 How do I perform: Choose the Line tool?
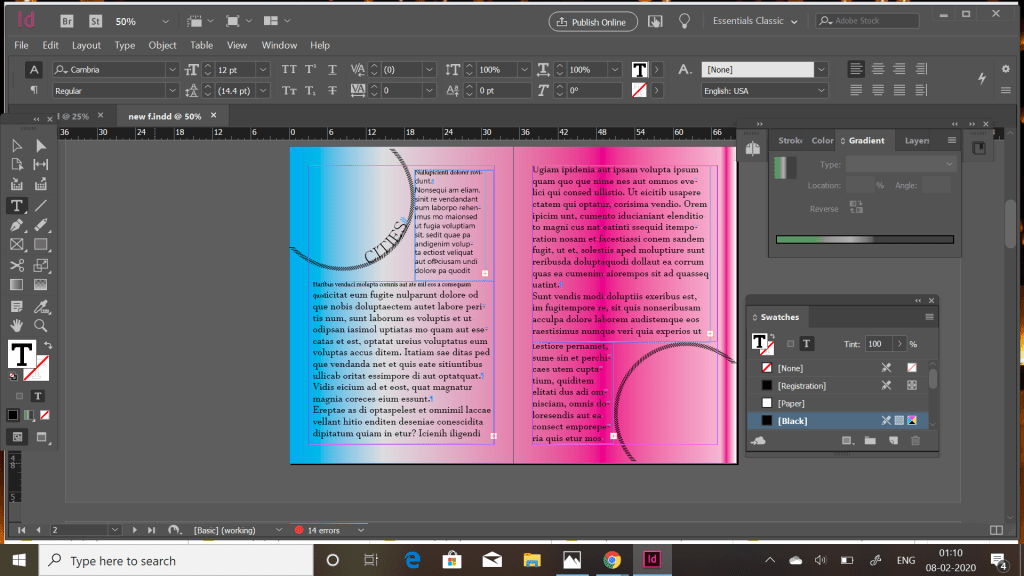41,205
